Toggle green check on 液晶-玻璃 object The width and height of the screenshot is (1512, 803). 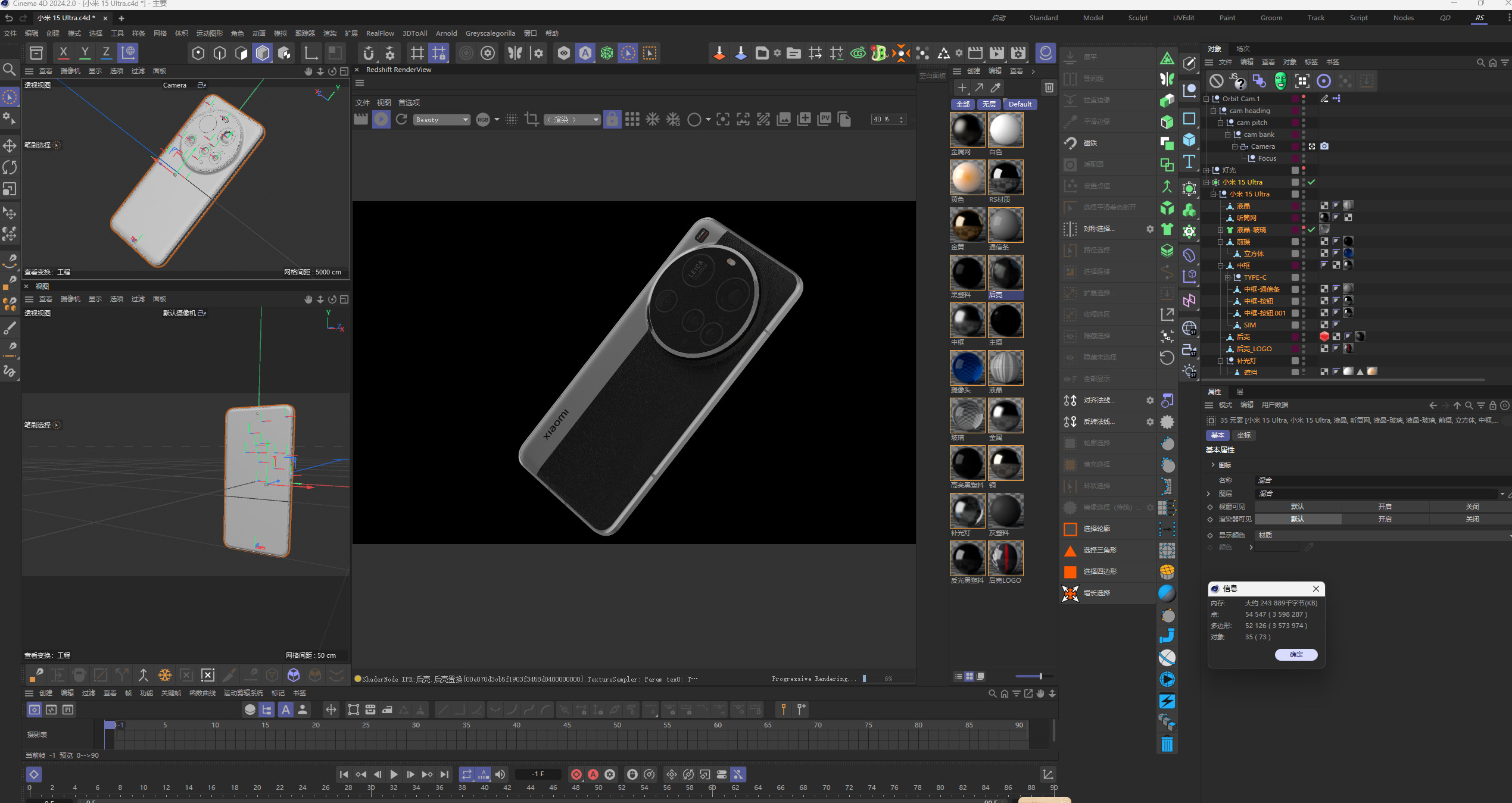click(1312, 230)
